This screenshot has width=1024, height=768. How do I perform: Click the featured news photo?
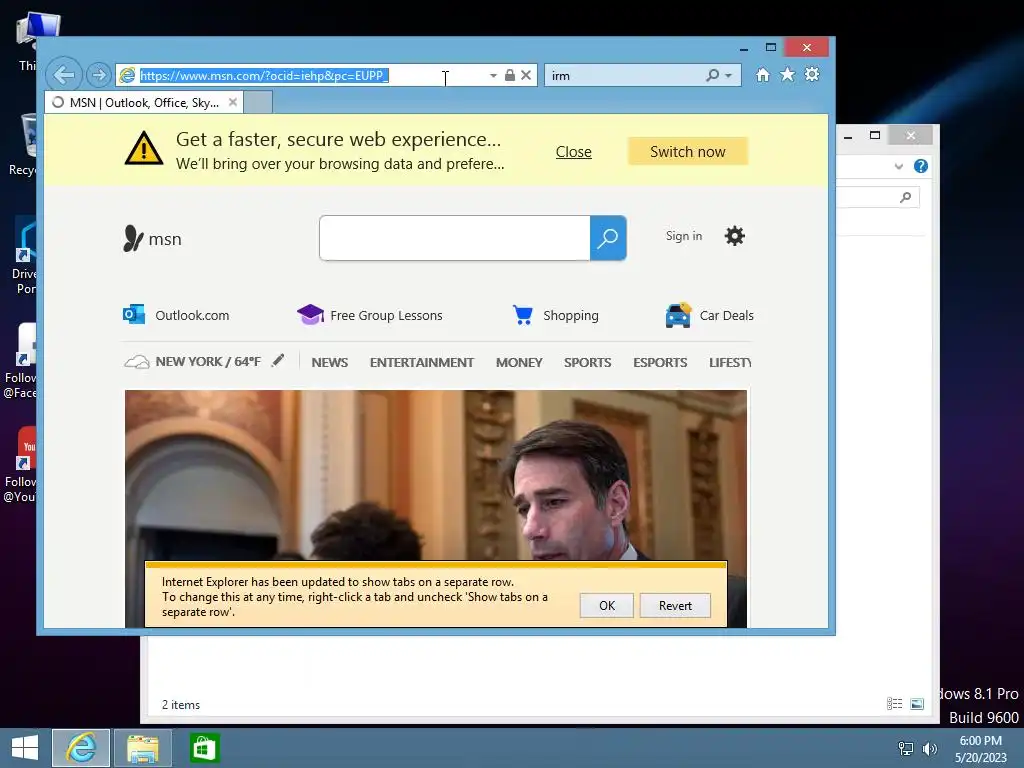[x=436, y=474]
